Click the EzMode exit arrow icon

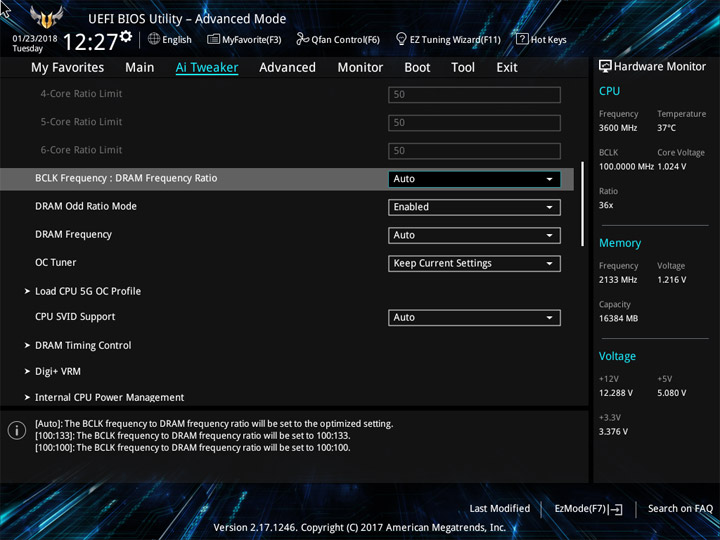point(615,509)
